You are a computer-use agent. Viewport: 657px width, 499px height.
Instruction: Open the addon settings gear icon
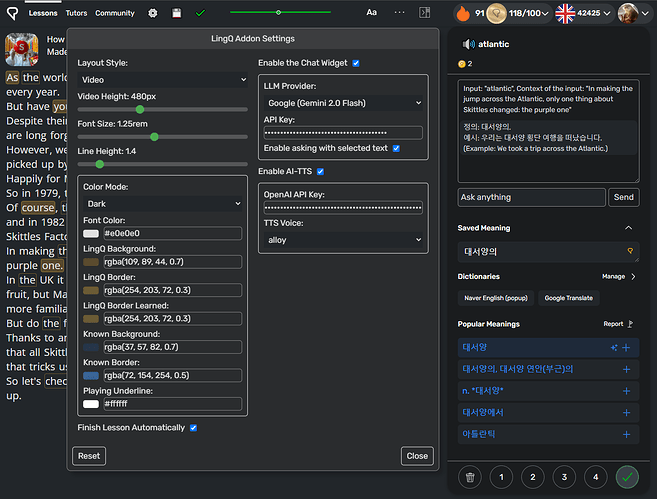153,13
